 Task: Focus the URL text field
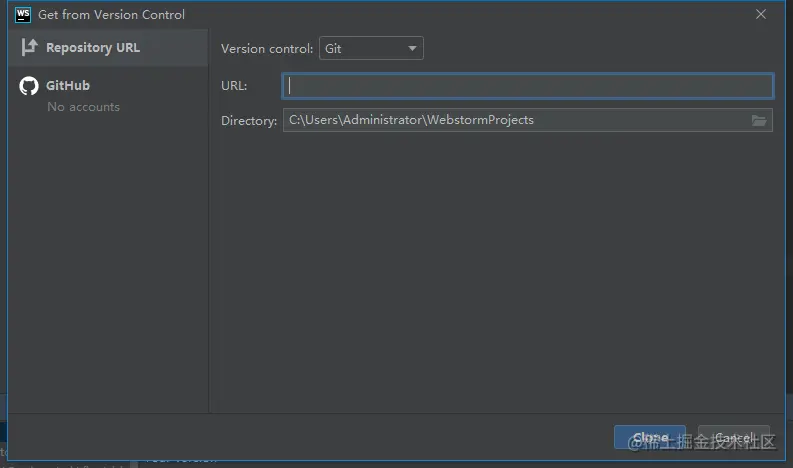(527, 85)
